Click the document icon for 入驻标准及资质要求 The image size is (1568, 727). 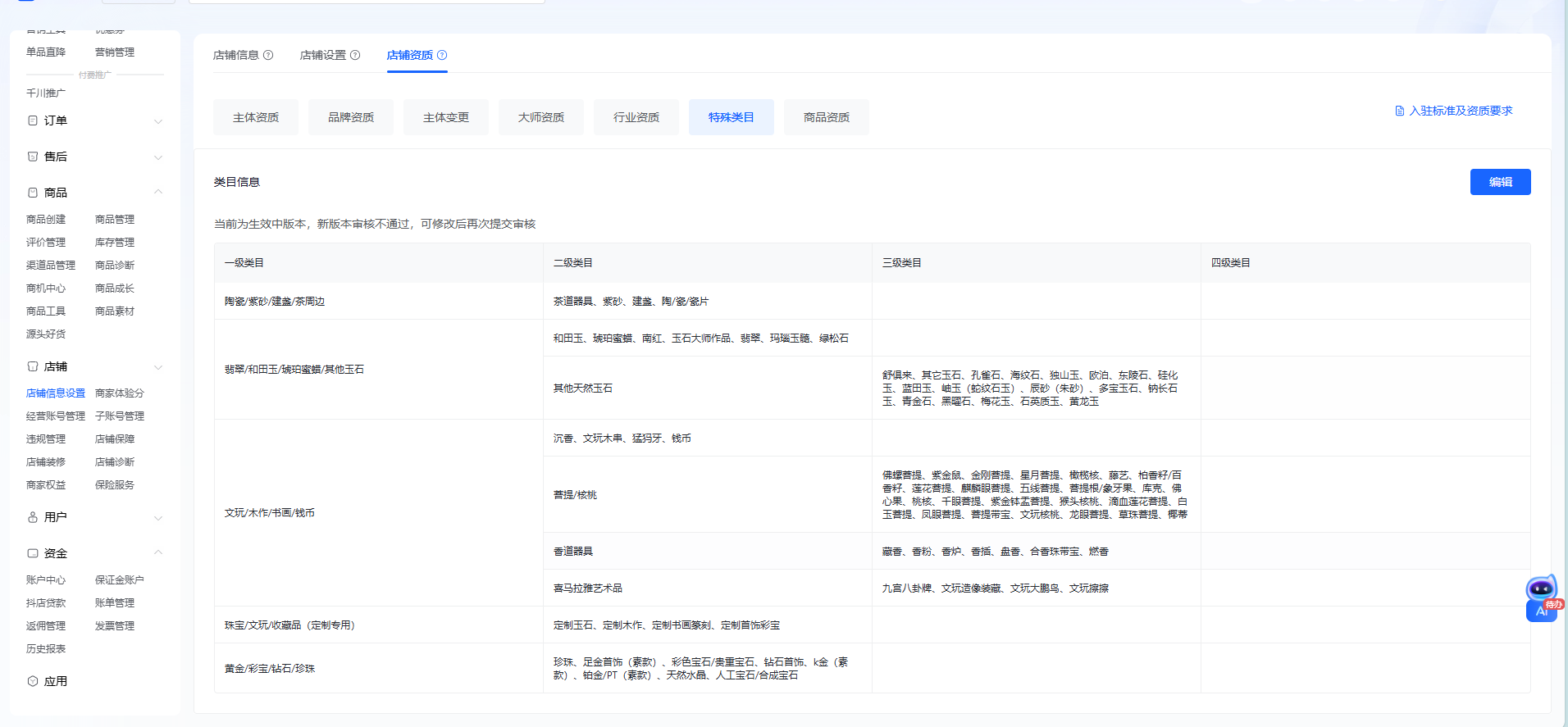[x=1400, y=111]
